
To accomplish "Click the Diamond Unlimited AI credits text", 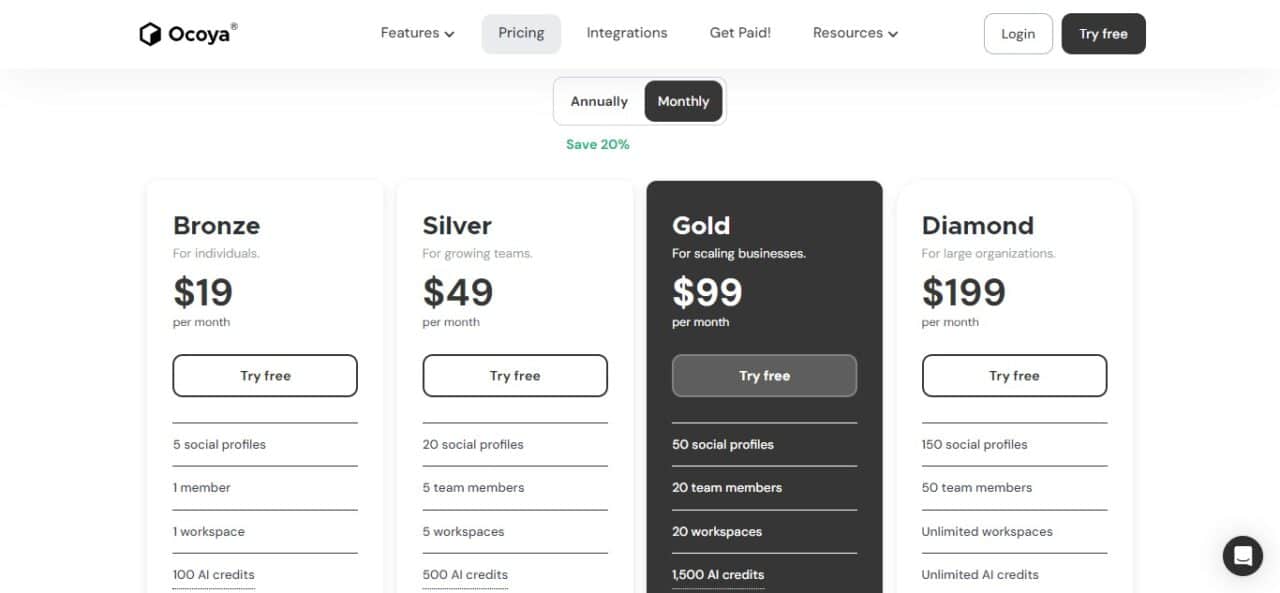I will 980,575.
